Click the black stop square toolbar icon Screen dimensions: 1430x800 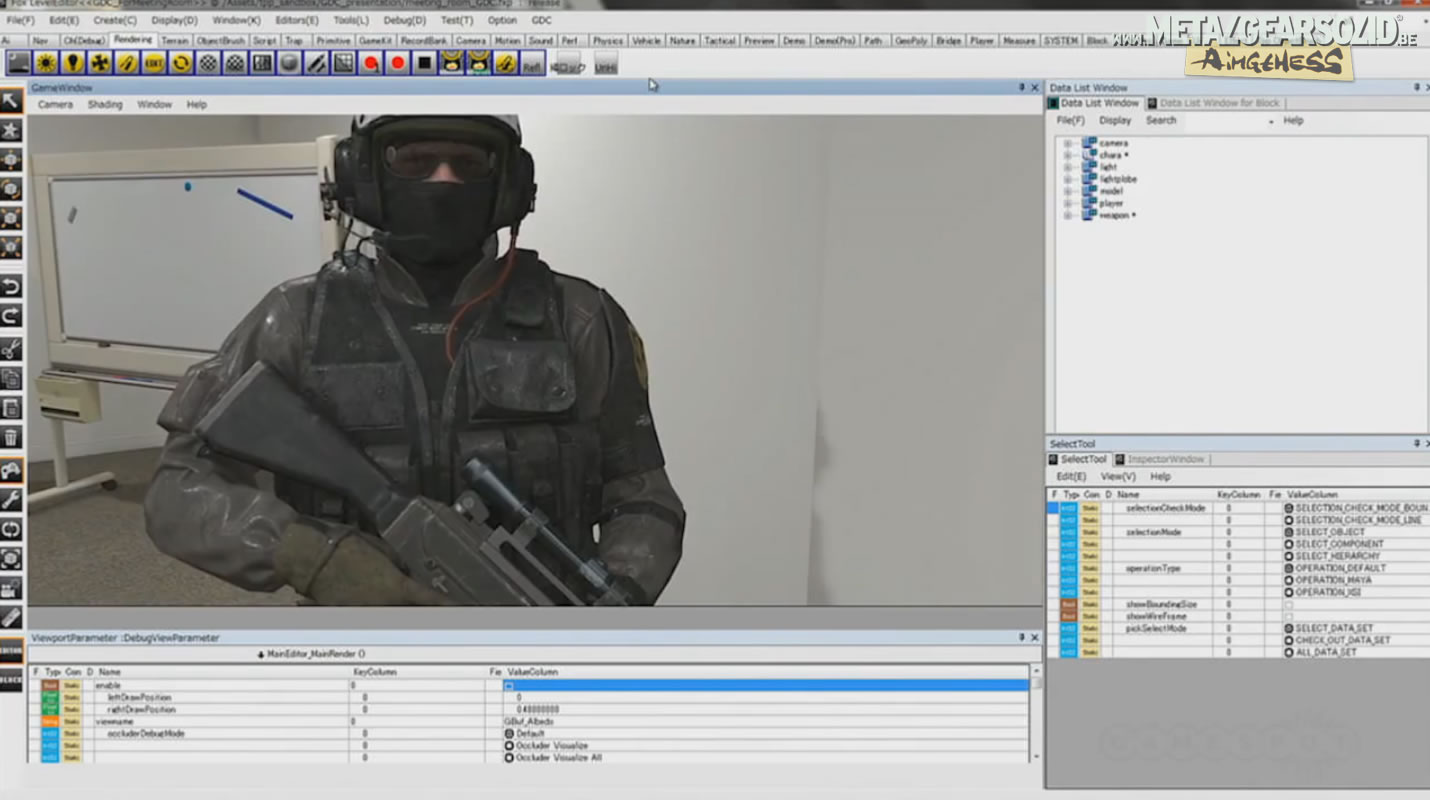pyautogui.click(x=425, y=63)
